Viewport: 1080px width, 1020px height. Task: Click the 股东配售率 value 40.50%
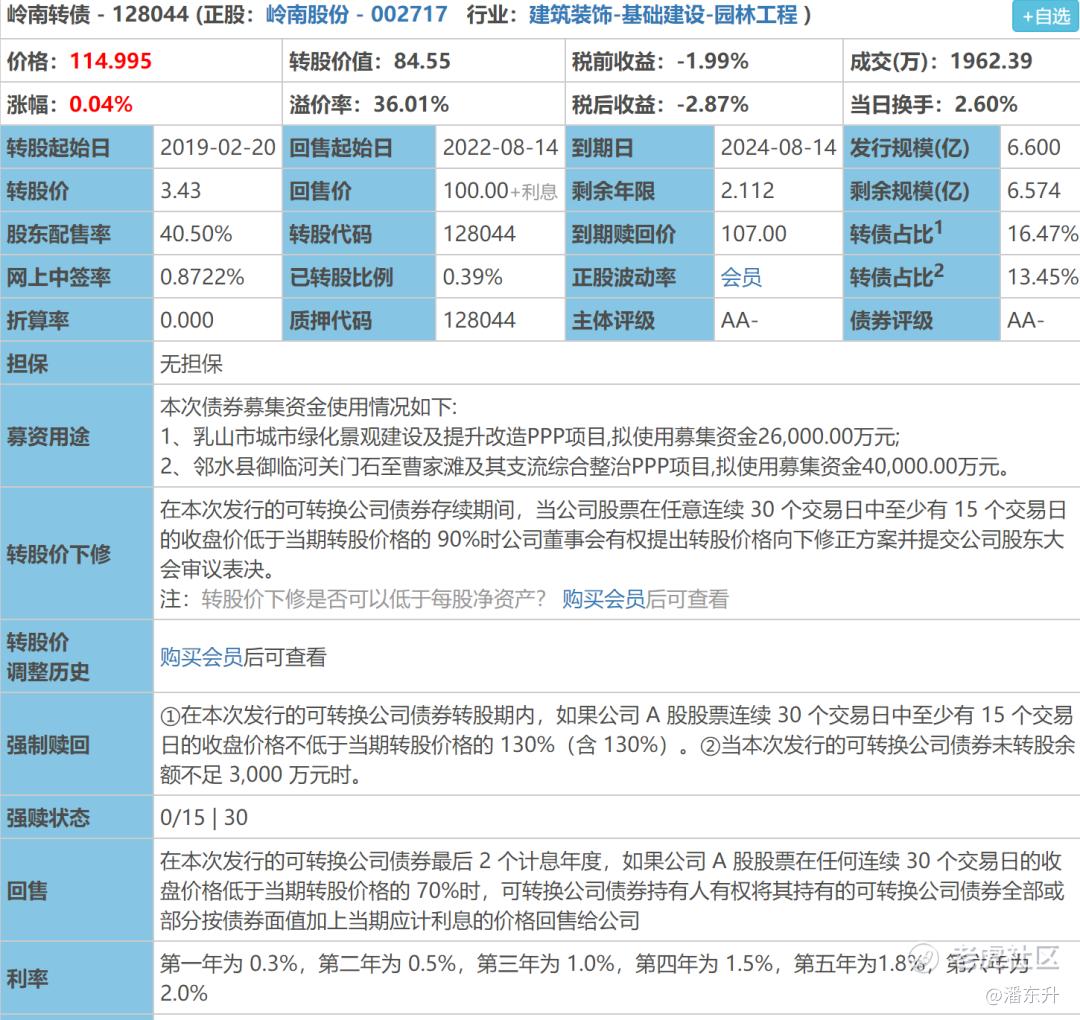[x=196, y=233]
